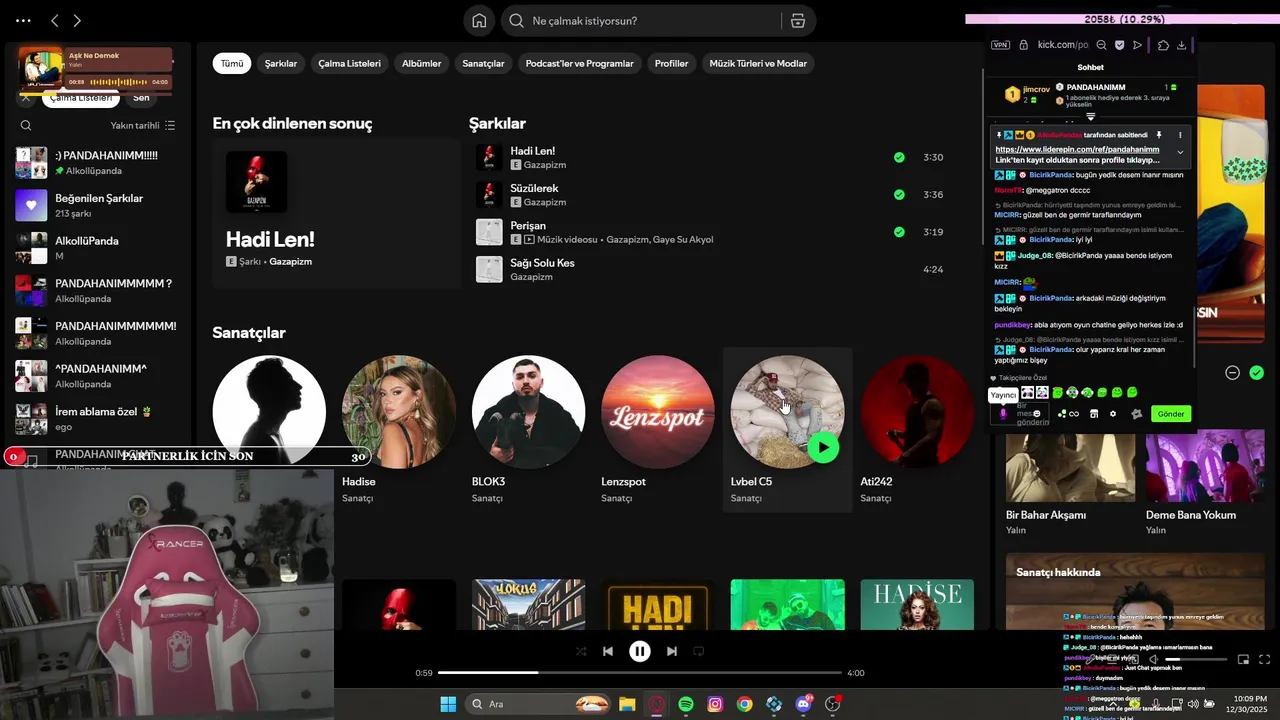
Task: Toggle shuffle in player bar
Action: click(x=581, y=651)
